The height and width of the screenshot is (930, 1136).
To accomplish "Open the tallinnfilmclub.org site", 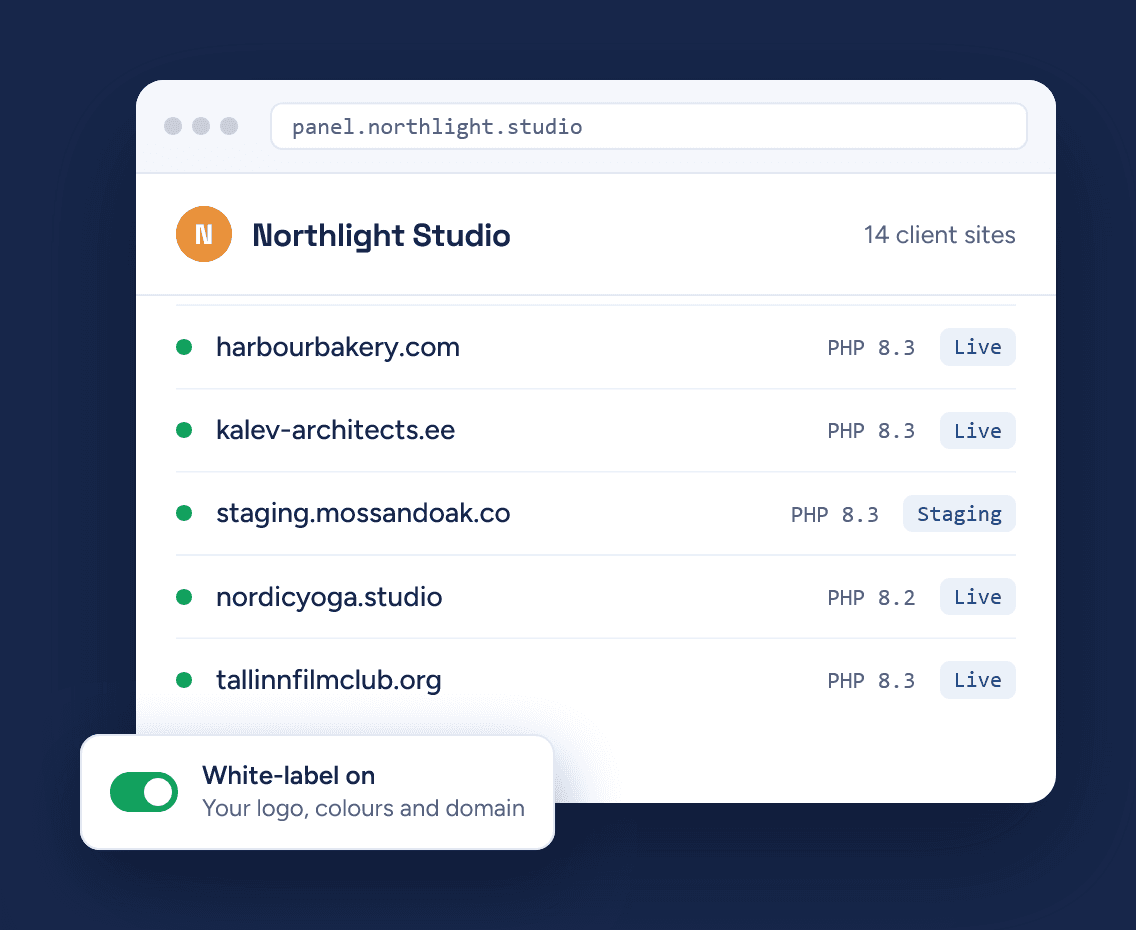I will [x=328, y=680].
